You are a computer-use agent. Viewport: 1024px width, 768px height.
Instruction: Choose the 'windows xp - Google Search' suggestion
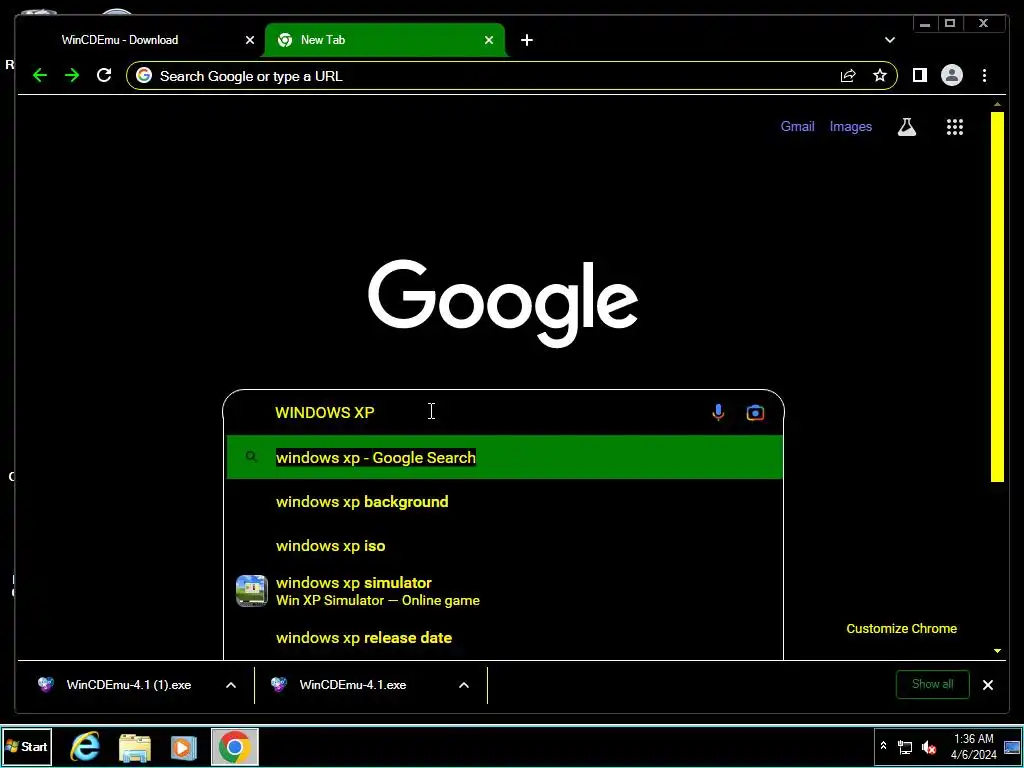coord(504,457)
